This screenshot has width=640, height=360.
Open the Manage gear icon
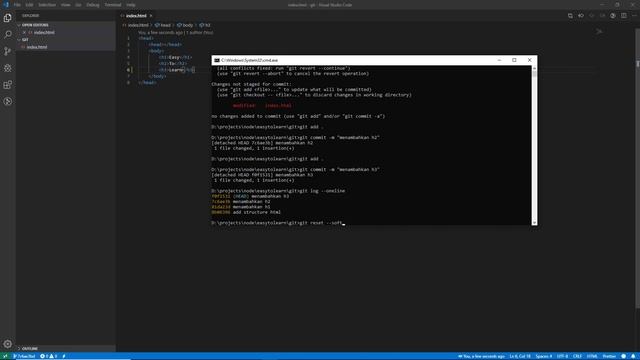point(8,344)
